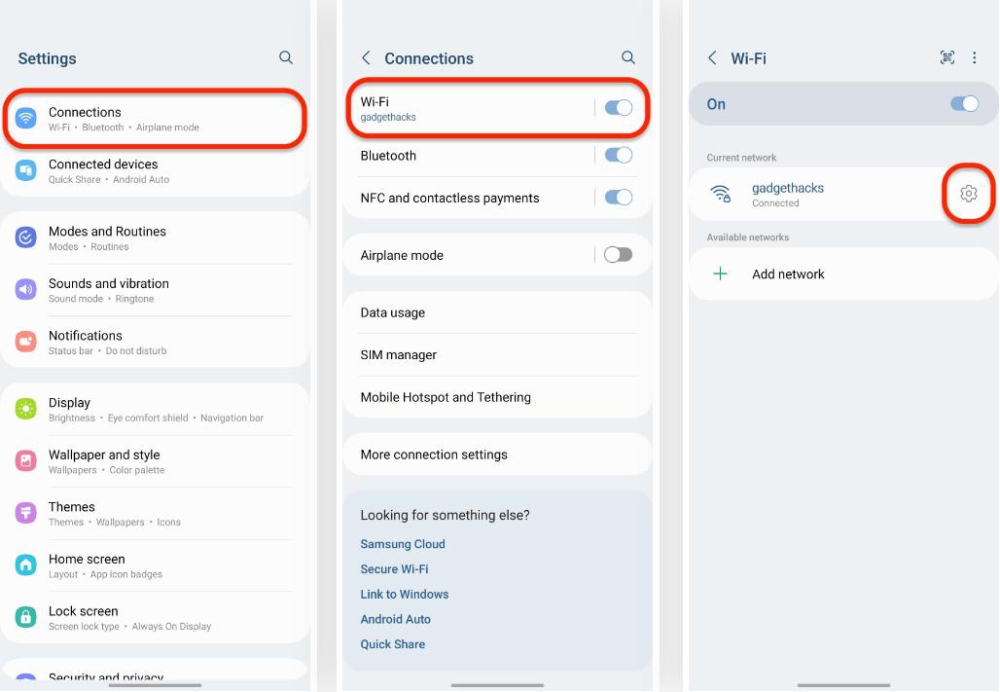Open Sounds and vibration settings

point(109,290)
